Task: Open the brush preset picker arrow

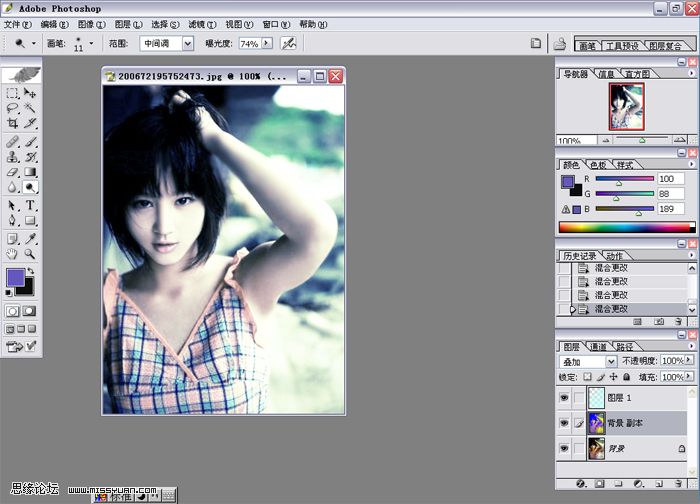Action: pos(91,43)
